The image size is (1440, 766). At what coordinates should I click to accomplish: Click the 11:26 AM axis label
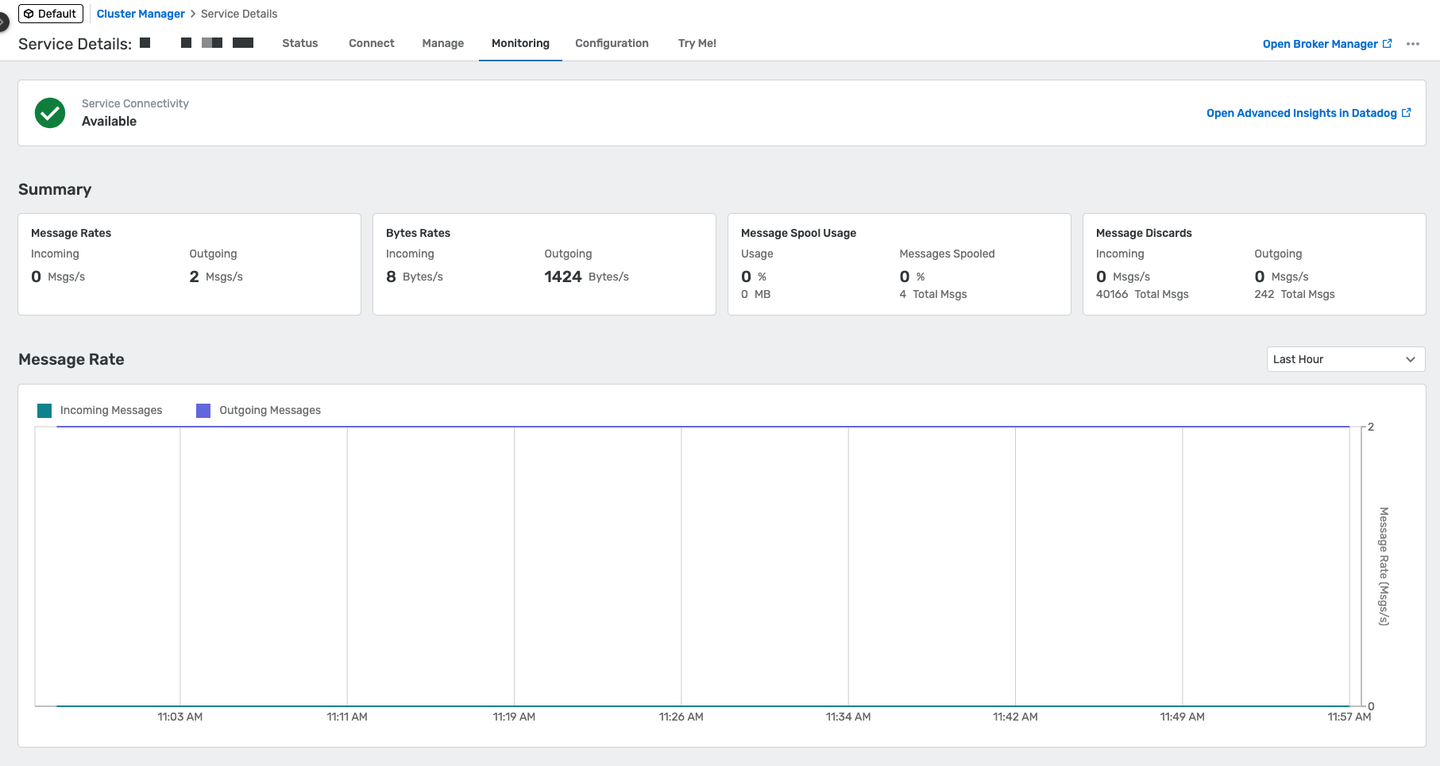pos(681,717)
